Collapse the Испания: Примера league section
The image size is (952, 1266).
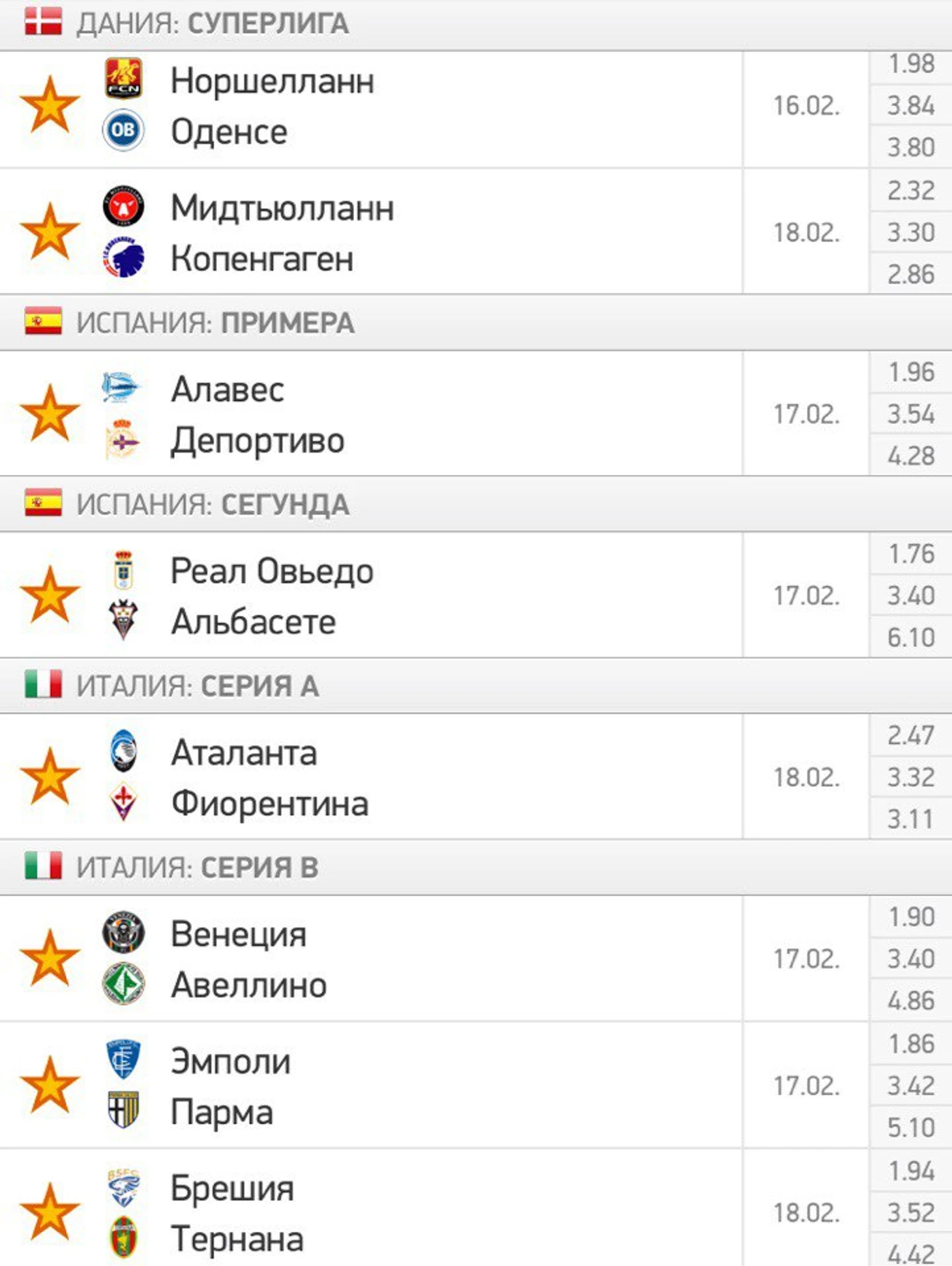click(x=476, y=323)
